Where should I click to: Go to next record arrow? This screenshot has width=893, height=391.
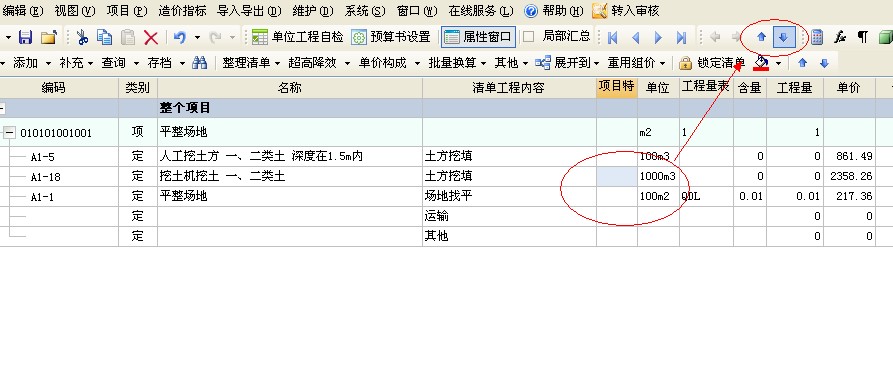658,38
